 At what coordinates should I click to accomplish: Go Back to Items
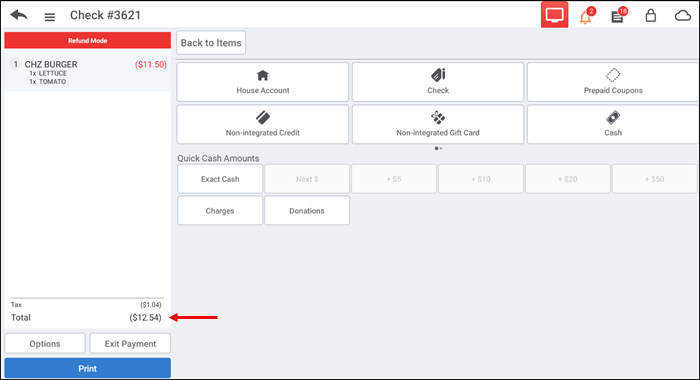click(x=211, y=43)
